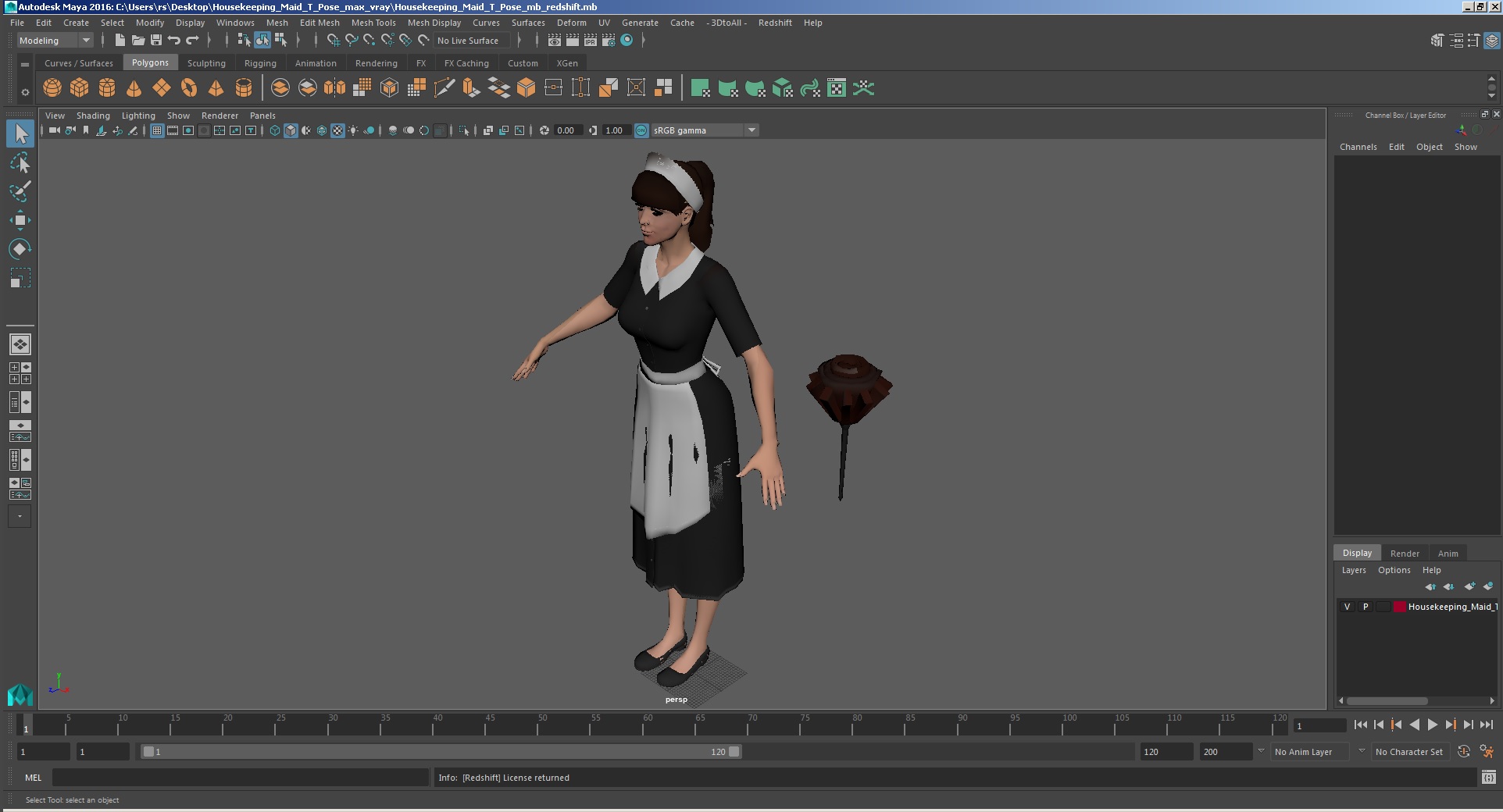Viewport: 1503px width, 812px height.
Task: Click the MEL command input field
Action: point(241,778)
